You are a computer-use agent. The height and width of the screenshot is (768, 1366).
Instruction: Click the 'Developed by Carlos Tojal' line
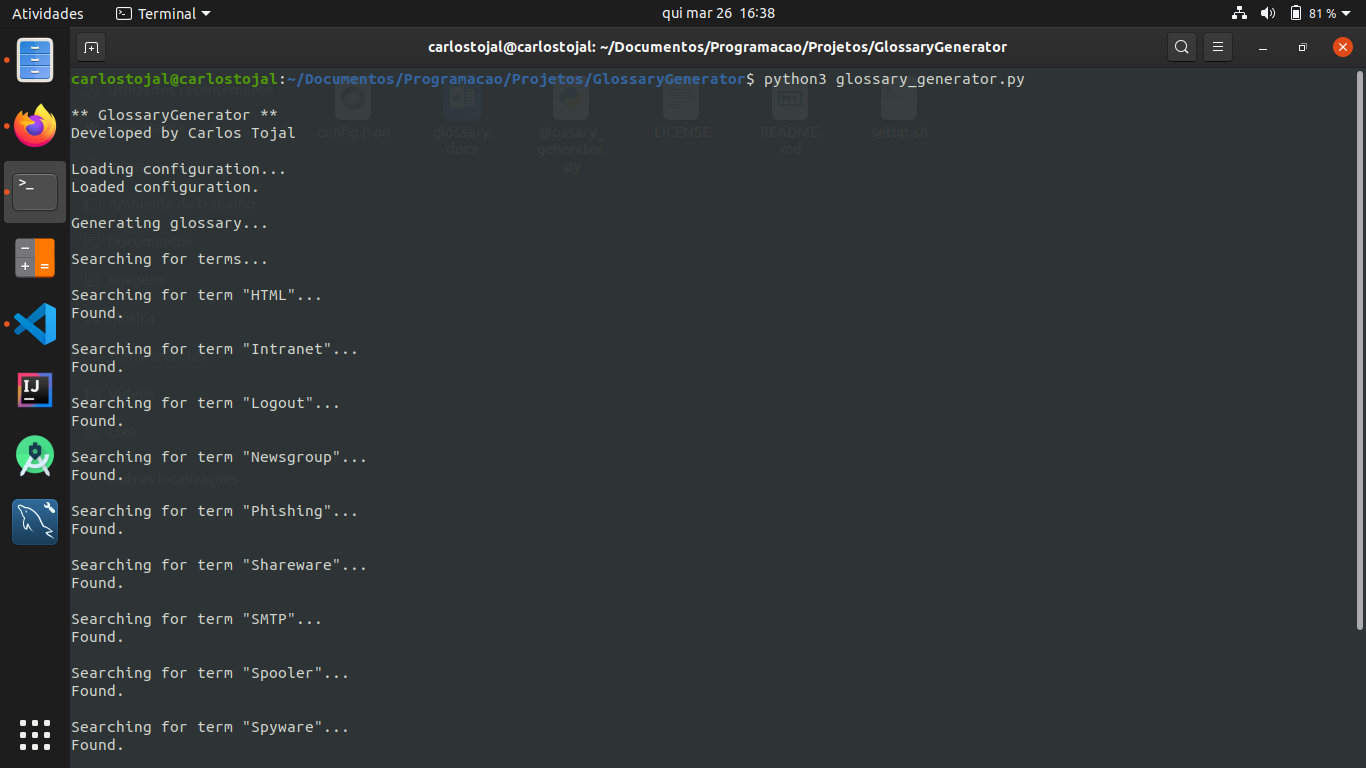(x=183, y=133)
